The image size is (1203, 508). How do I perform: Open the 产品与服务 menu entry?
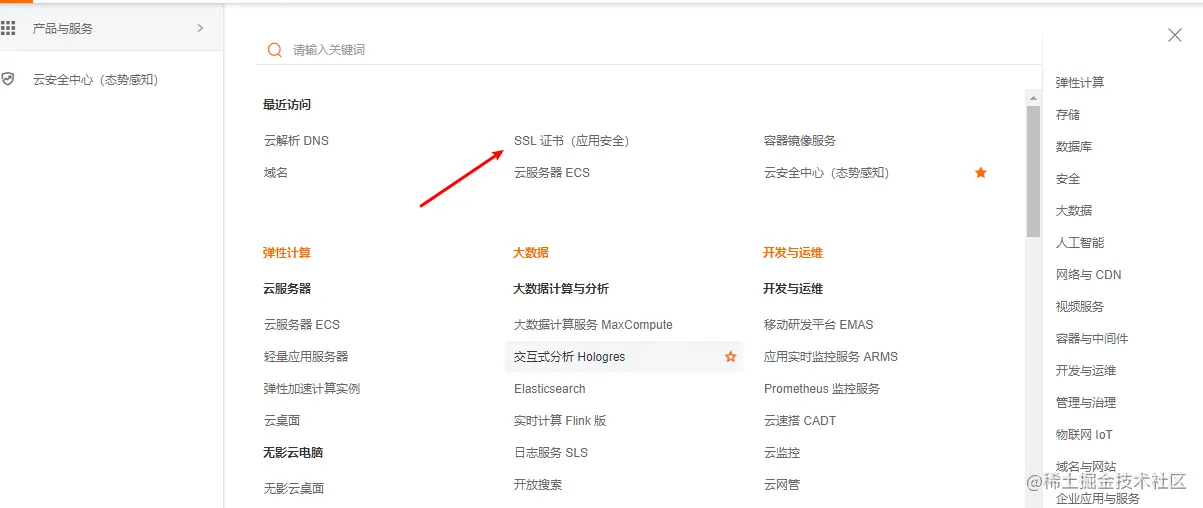(111, 28)
